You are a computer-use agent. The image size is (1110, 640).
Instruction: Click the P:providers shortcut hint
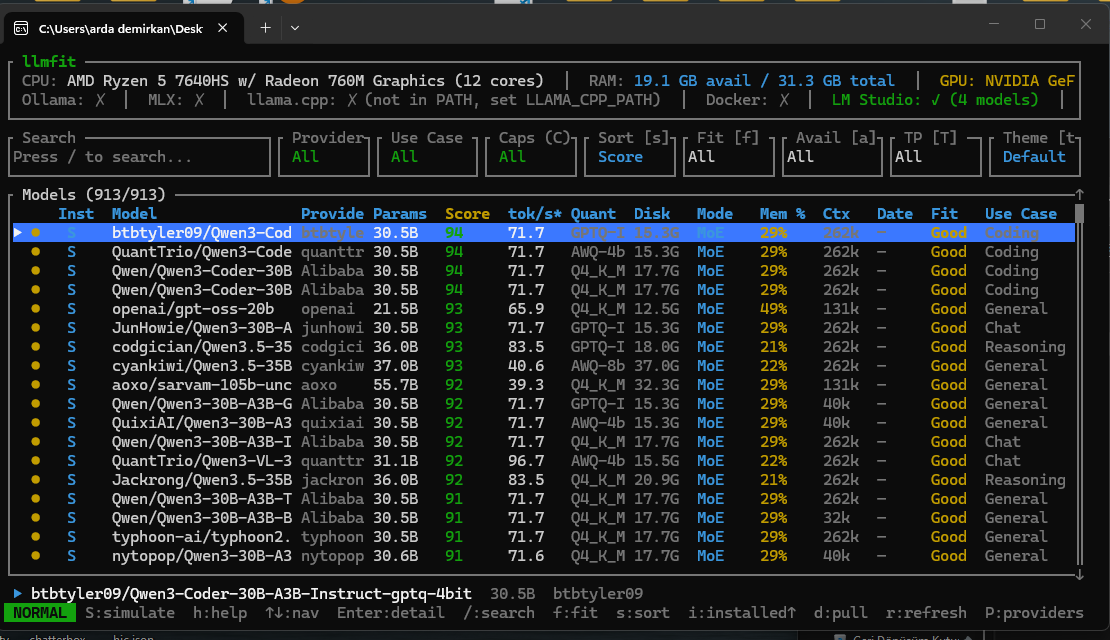click(x=1034, y=613)
